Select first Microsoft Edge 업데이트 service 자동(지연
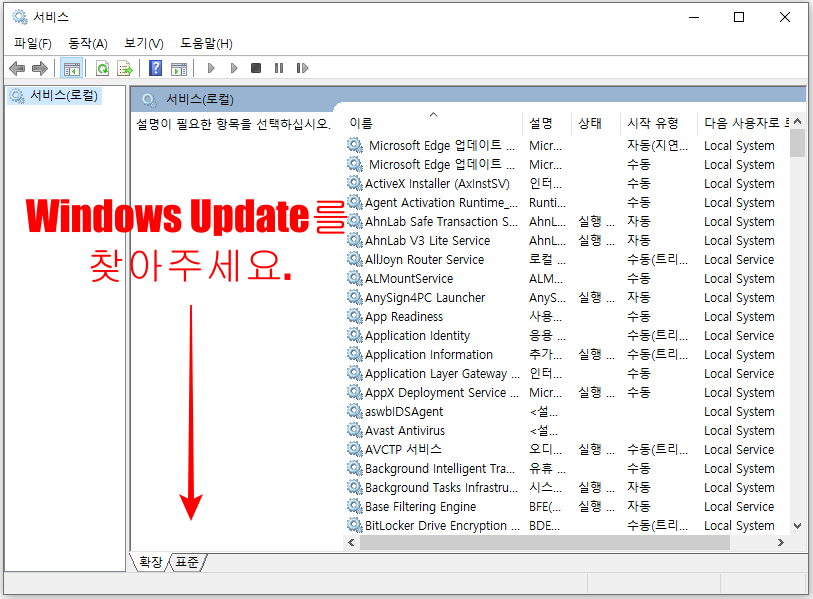 (566, 145)
